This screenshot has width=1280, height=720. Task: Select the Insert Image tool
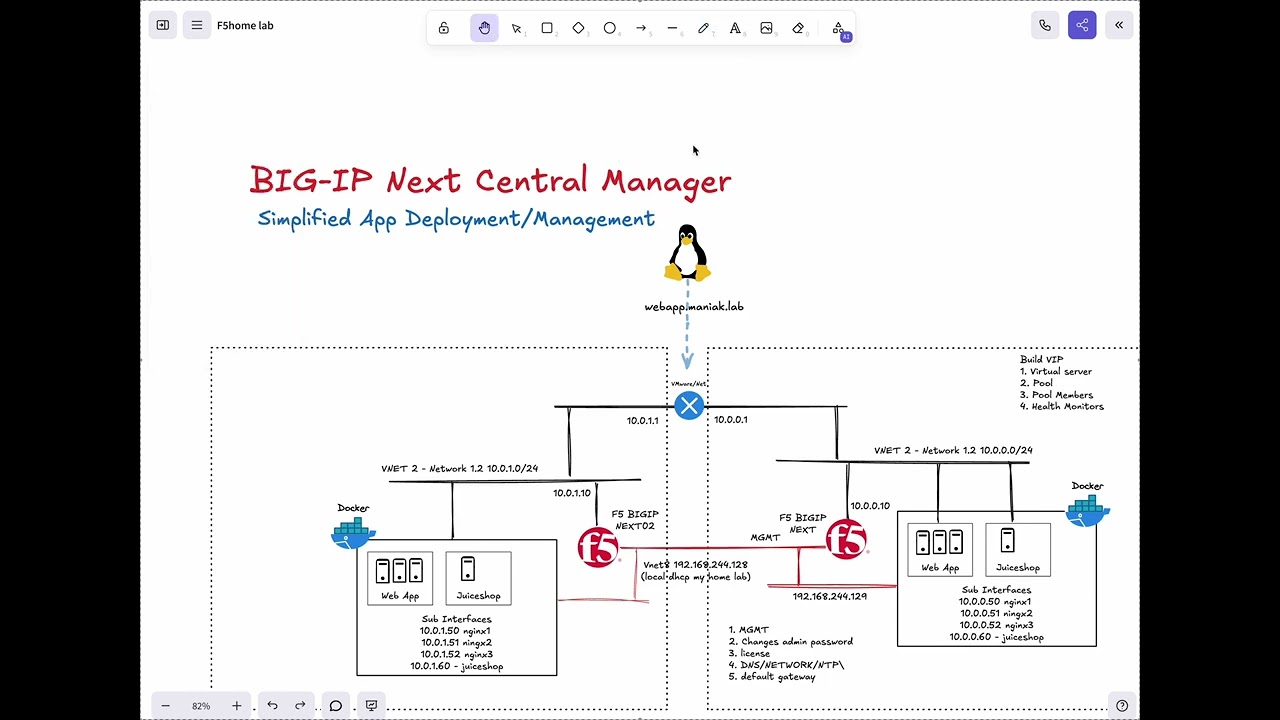click(766, 28)
